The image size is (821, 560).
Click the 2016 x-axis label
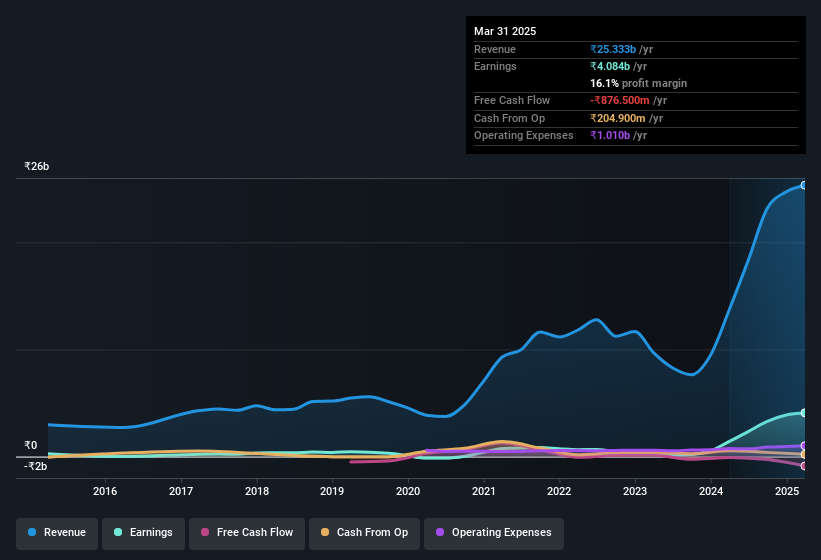point(105,491)
